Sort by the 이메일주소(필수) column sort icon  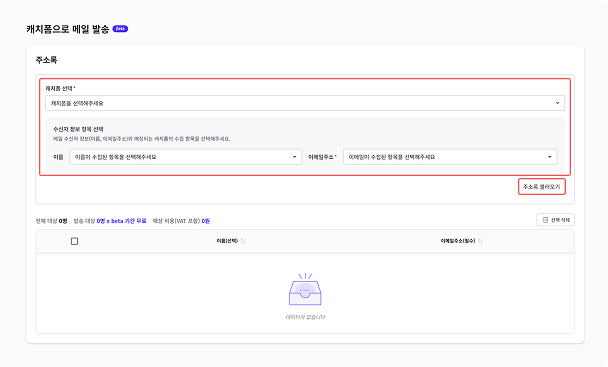480,241
